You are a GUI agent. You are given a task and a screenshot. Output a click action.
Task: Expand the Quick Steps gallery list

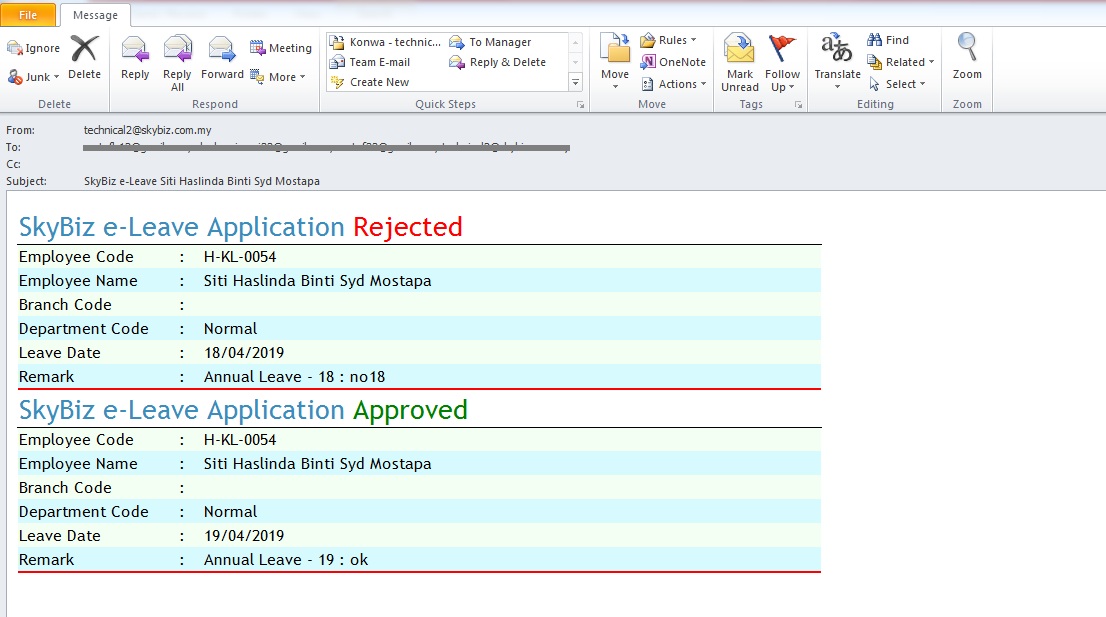click(575, 83)
